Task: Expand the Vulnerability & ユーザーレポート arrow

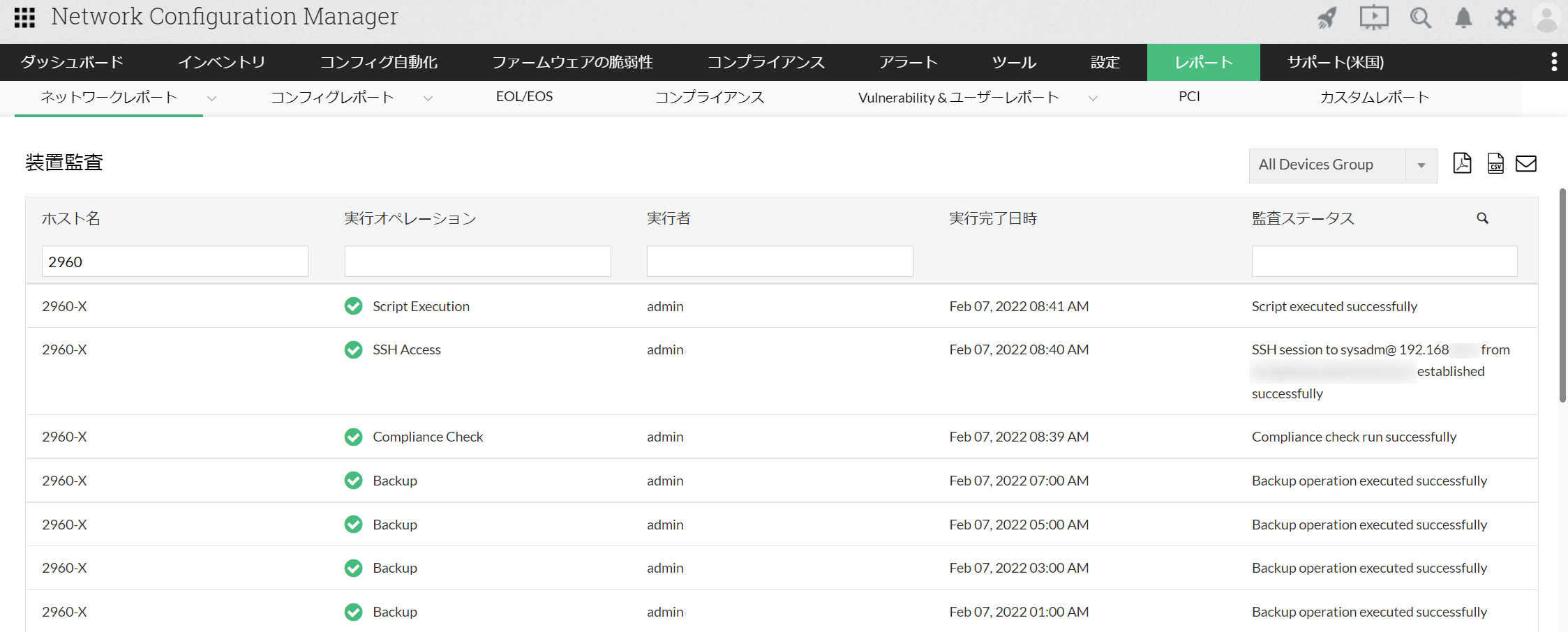Action: (1093, 98)
